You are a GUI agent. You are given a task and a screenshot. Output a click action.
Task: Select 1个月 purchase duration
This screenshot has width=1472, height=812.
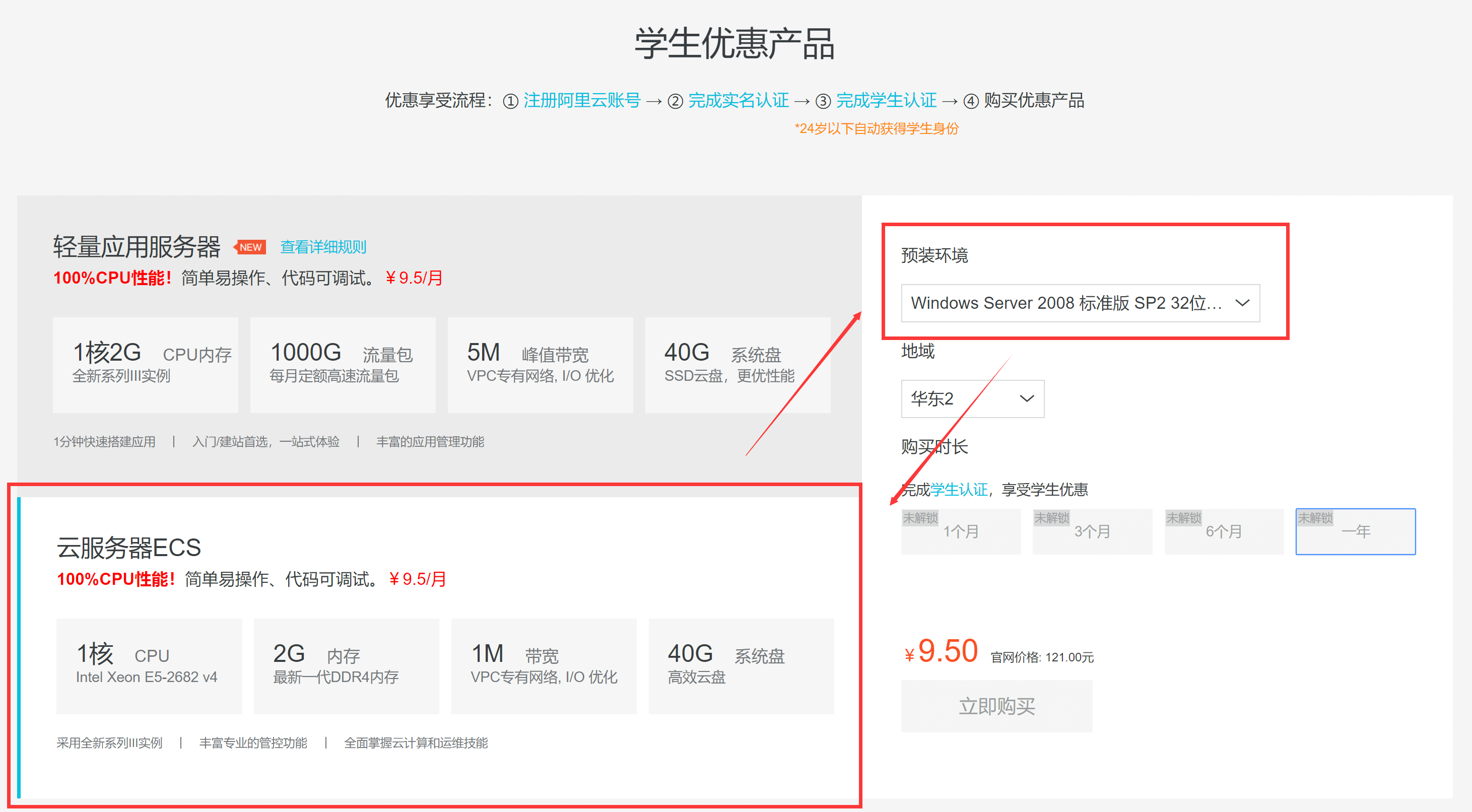click(961, 531)
